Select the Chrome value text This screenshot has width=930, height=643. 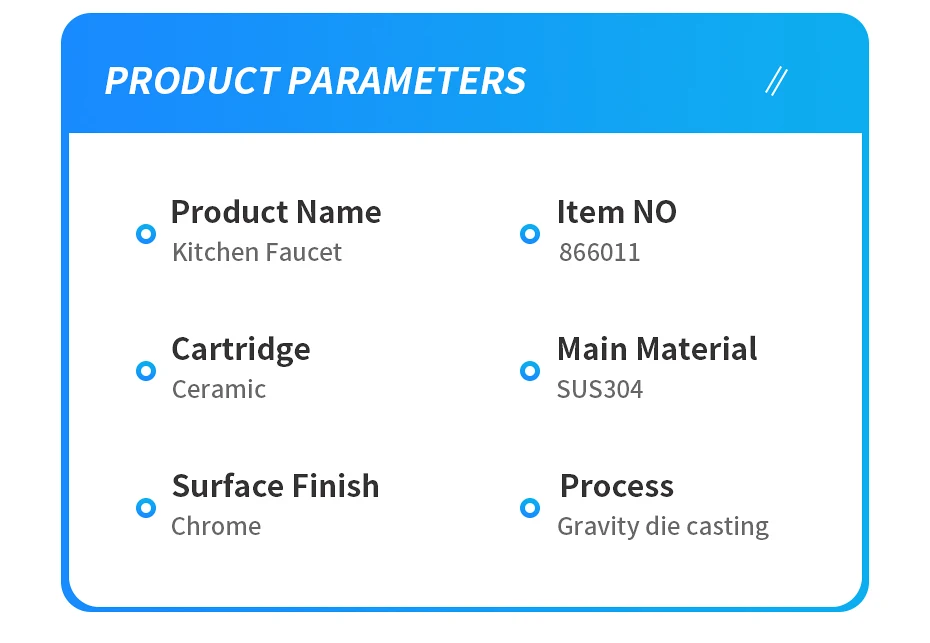coord(216,526)
